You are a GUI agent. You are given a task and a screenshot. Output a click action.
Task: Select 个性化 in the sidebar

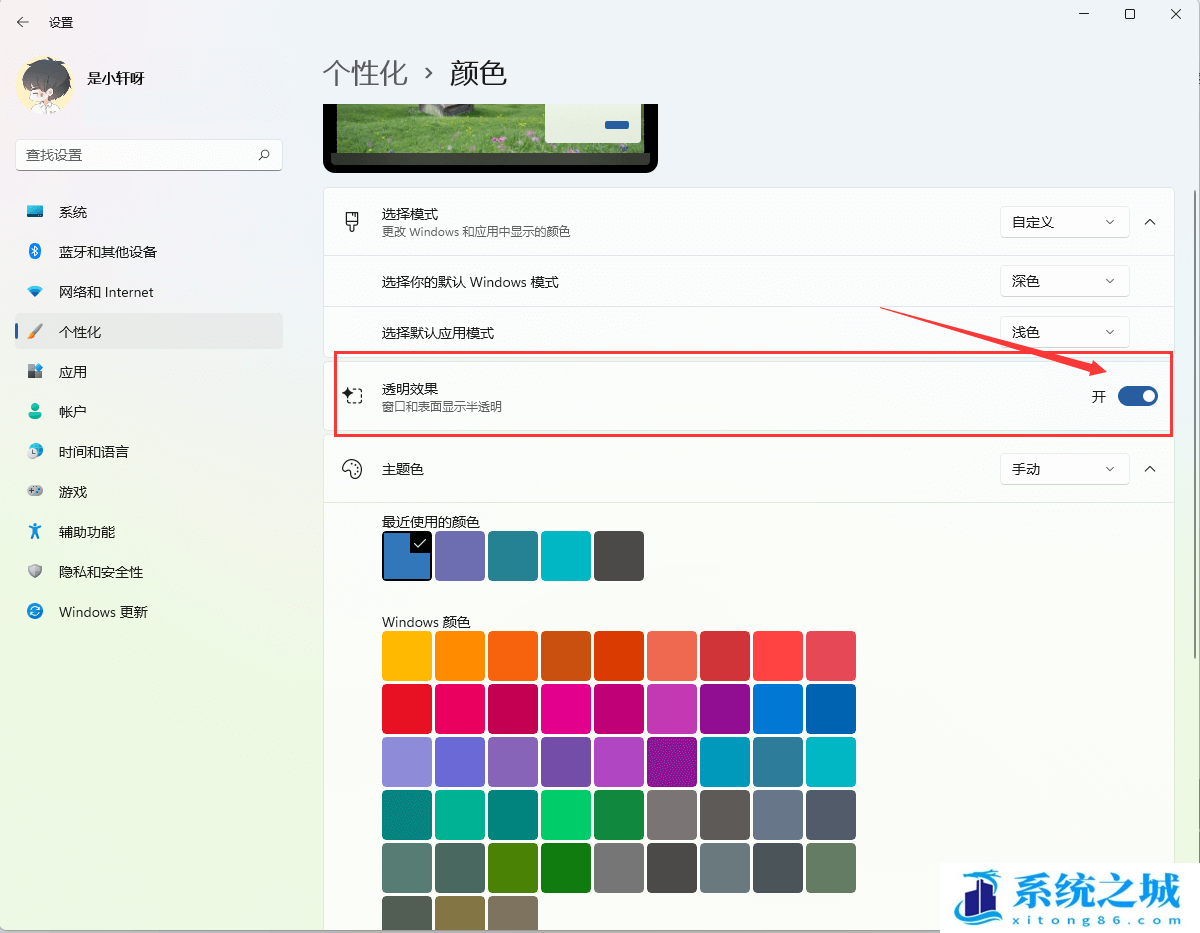point(149,332)
